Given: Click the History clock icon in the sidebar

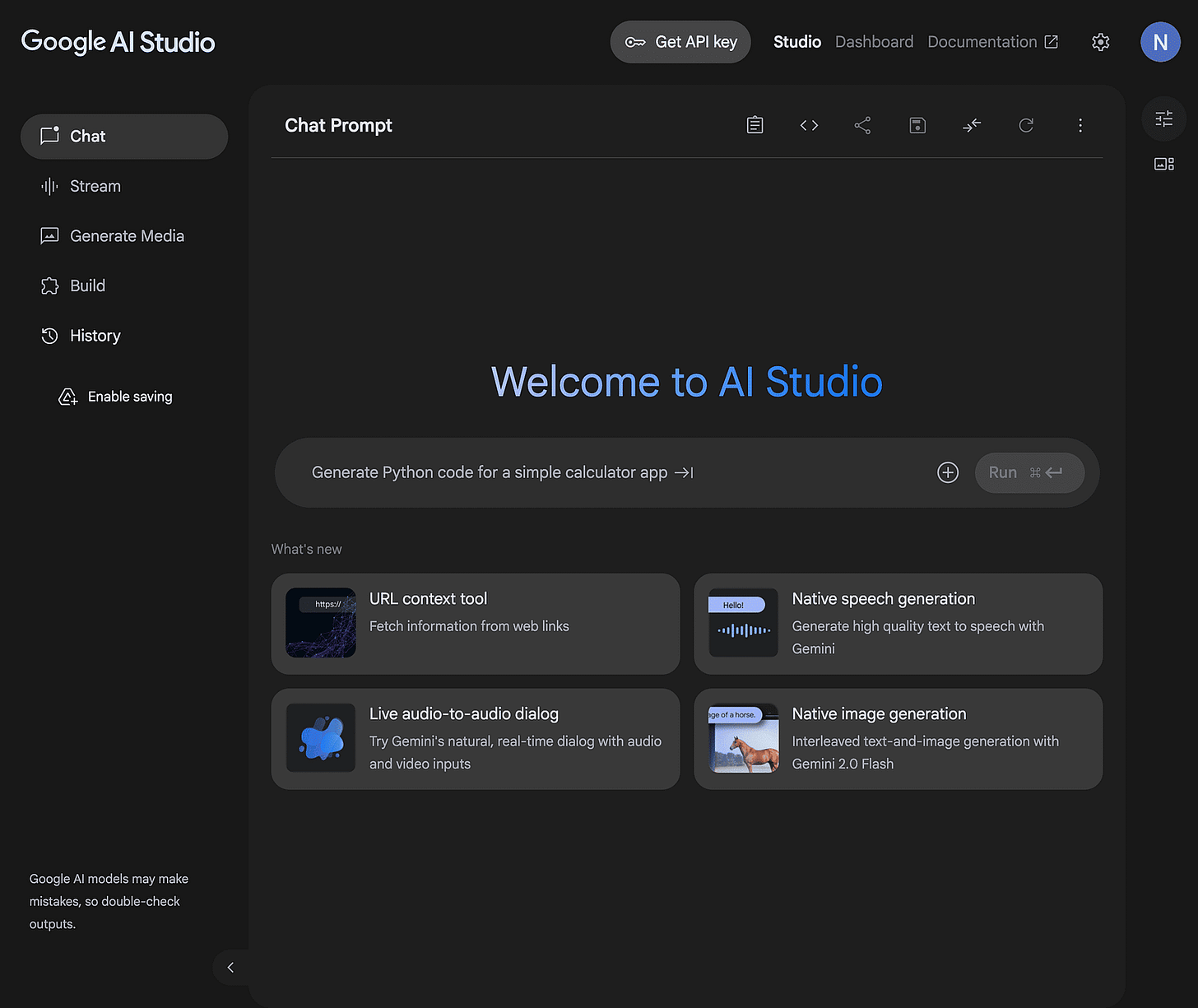Looking at the screenshot, I should tap(49, 336).
